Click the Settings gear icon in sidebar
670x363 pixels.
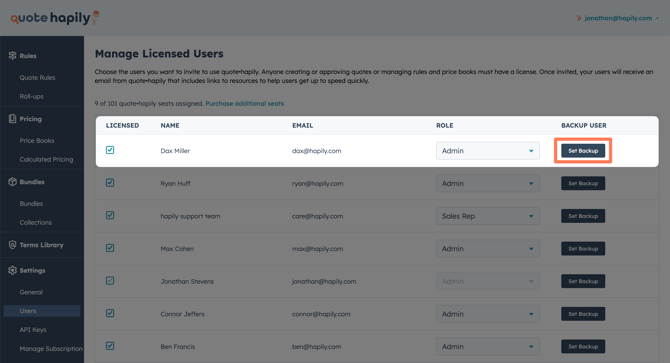click(12, 270)
